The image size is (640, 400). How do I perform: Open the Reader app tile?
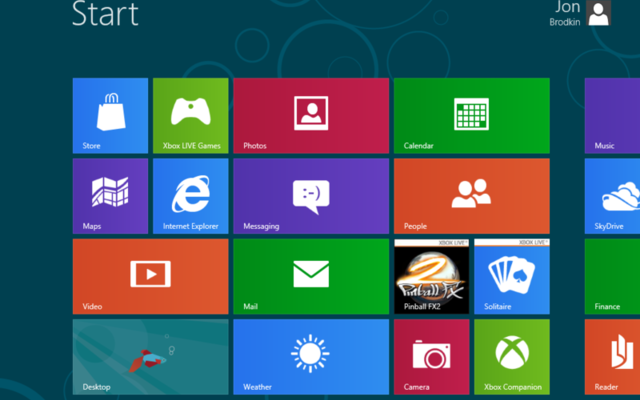point(613,357)
